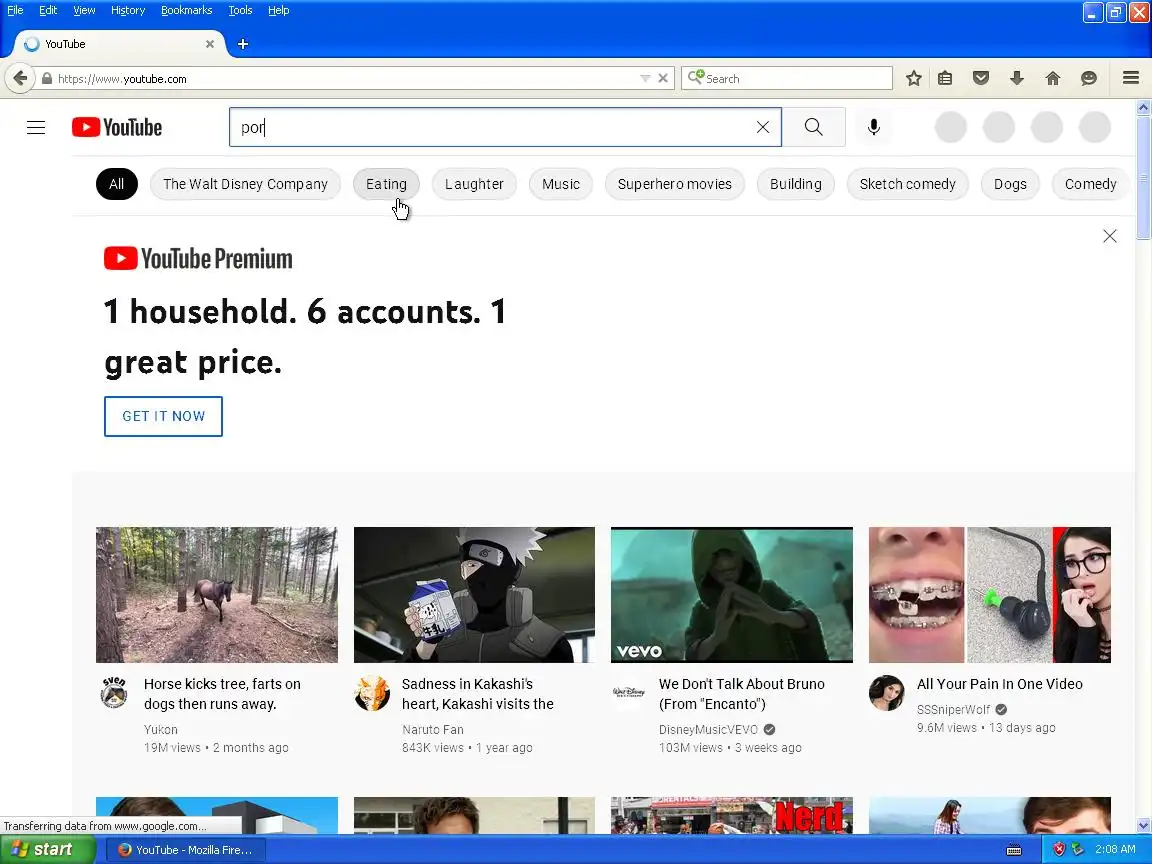Clear the YouTube search text with X
This screenshot has height=864, width=1152.
point(763,127)
